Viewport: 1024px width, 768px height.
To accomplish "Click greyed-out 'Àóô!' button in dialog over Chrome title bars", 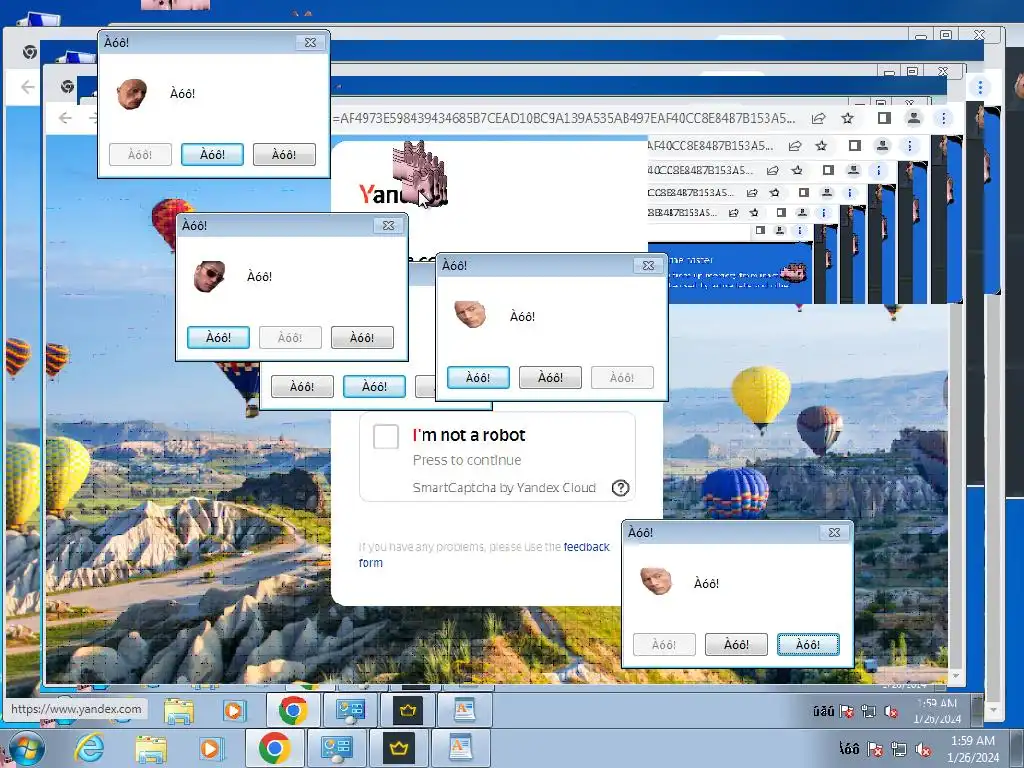I will click(140, 155).
